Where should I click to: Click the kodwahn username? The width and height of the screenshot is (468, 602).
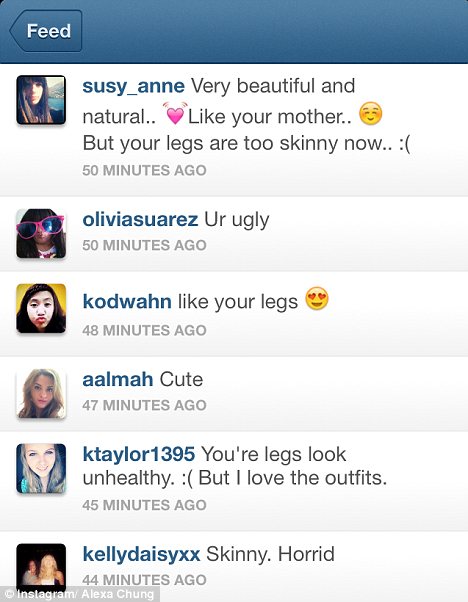pos(127,302)
